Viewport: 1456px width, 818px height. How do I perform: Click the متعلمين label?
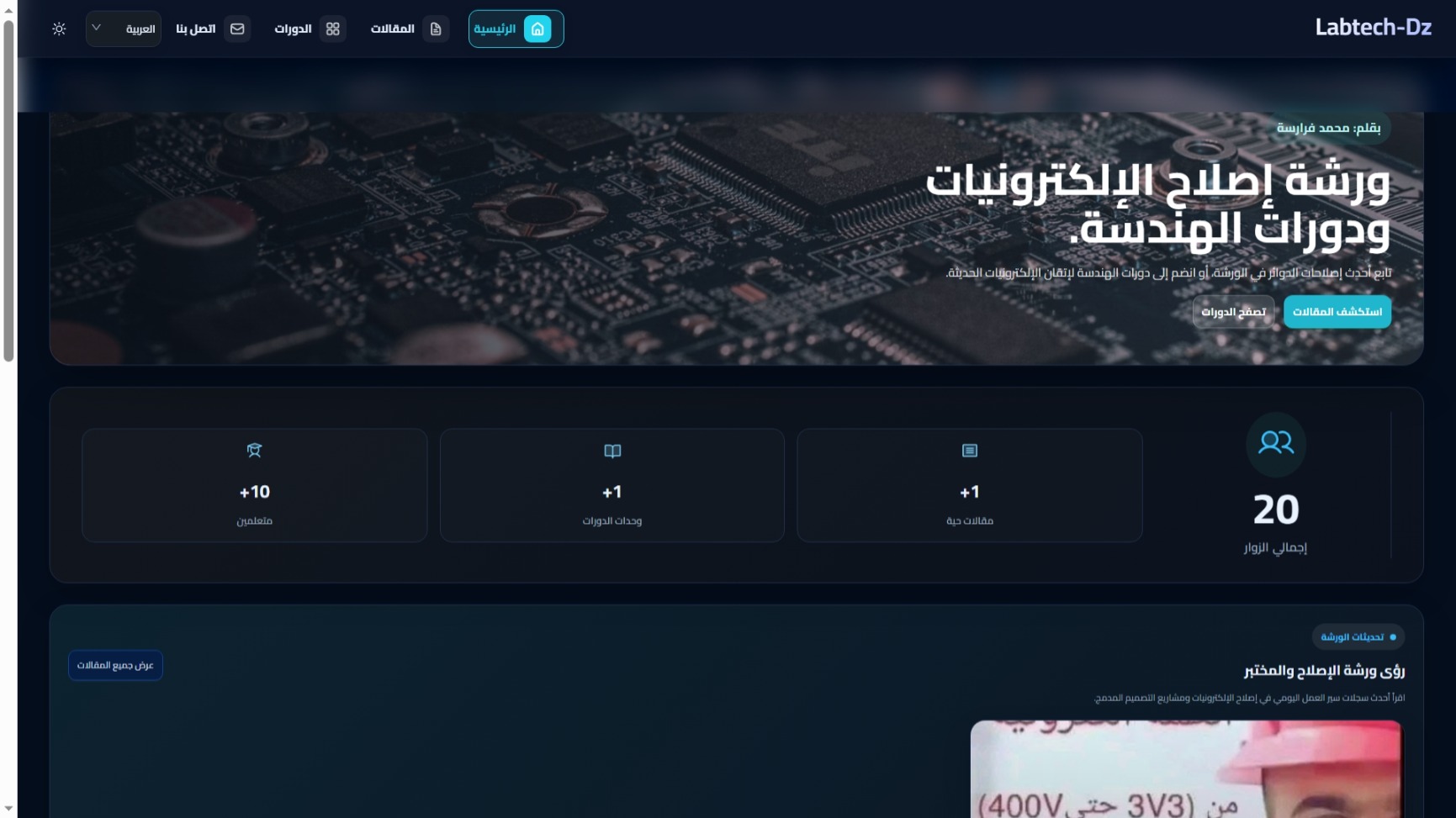(254, 521)
